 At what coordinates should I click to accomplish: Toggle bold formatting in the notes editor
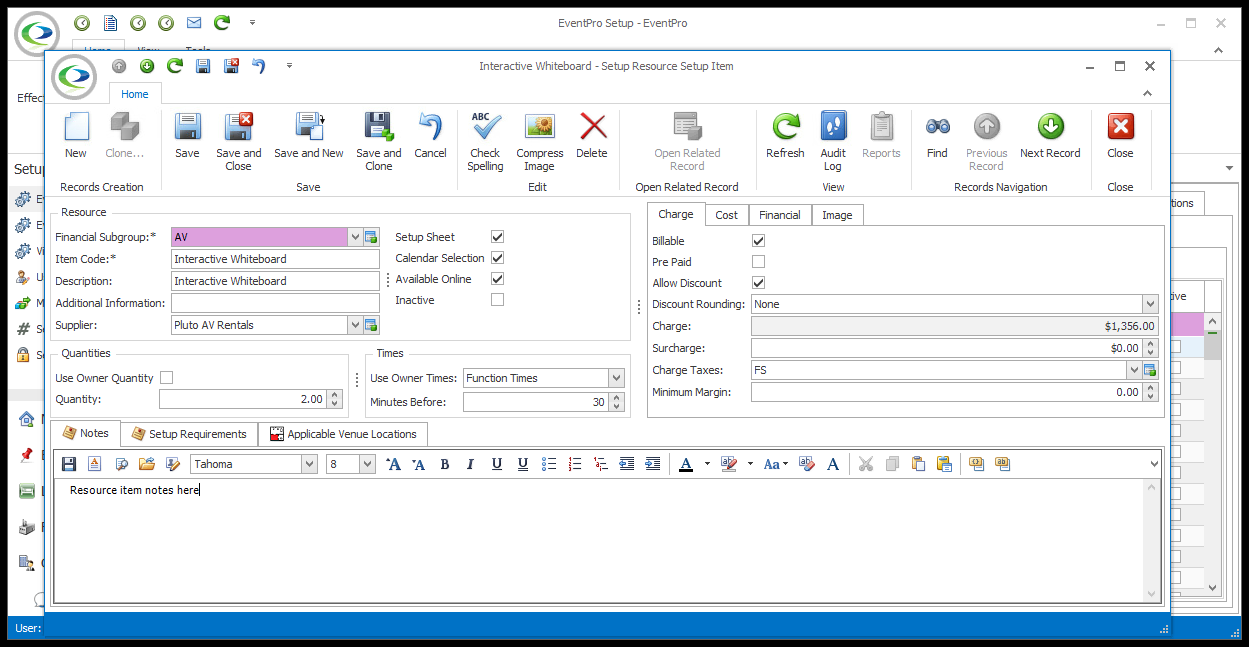click(x=444, y=464)
